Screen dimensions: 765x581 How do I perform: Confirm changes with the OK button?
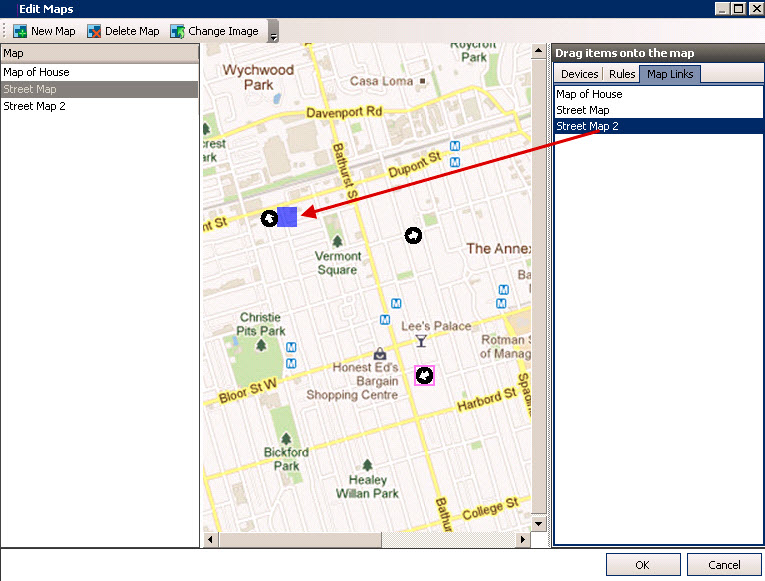[643, 565]
